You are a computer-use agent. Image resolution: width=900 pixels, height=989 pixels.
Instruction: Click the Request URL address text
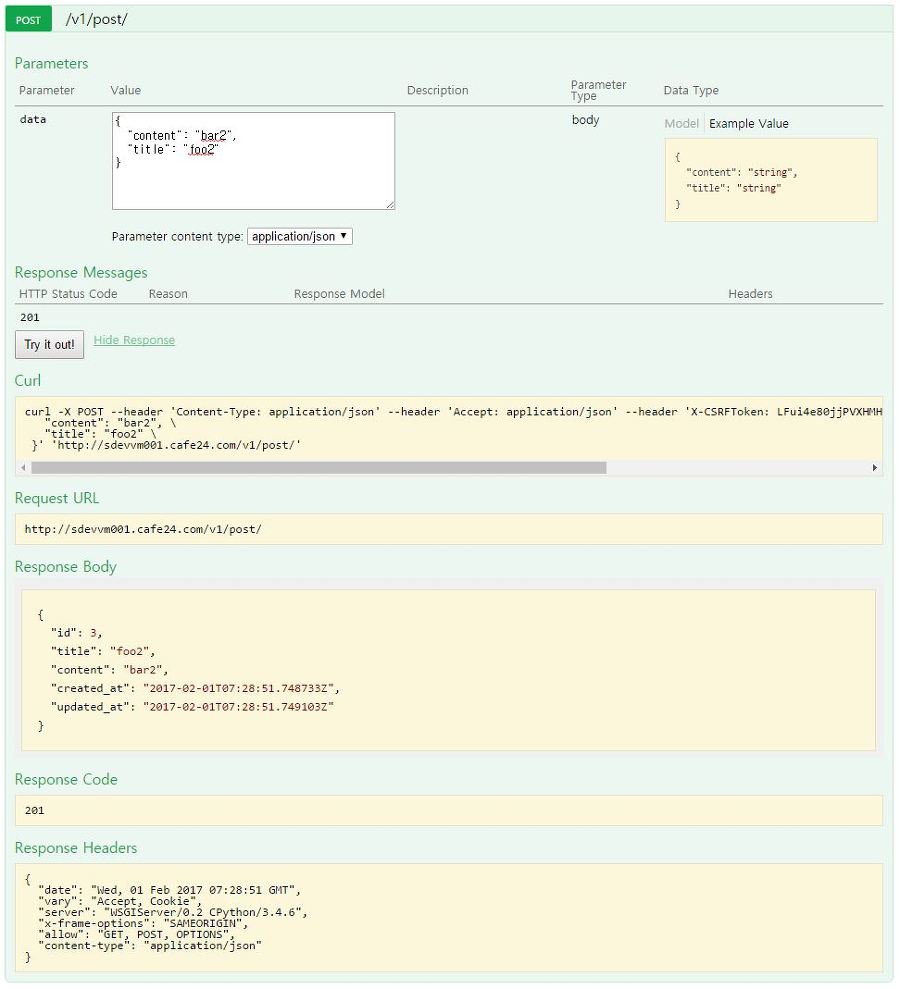143,529
